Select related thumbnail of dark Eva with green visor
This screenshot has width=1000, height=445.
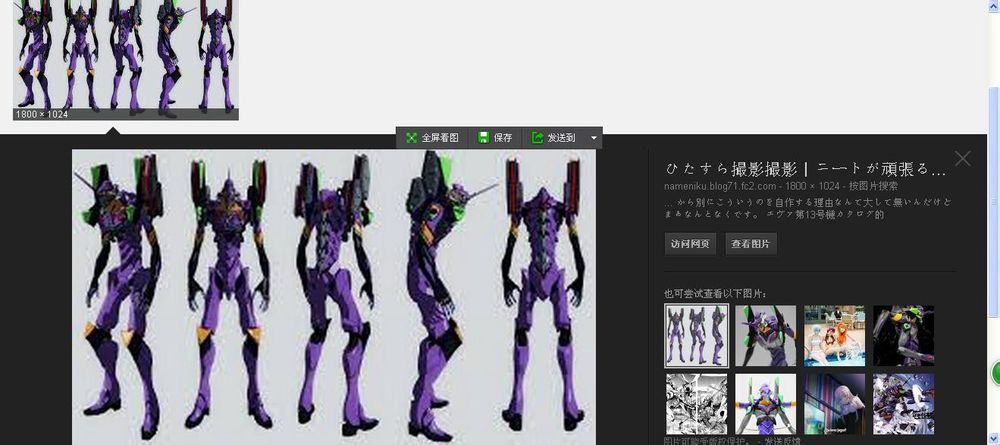click(903, 335)
